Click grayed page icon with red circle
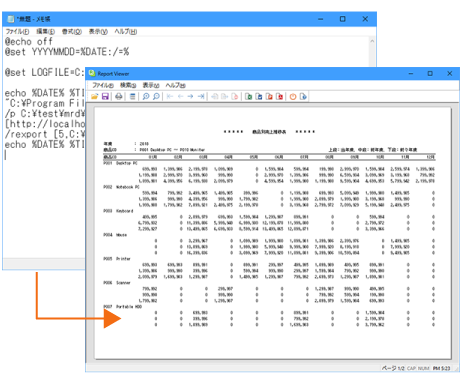The height and width of the screenshot is (380, 460). coord(235,97)
